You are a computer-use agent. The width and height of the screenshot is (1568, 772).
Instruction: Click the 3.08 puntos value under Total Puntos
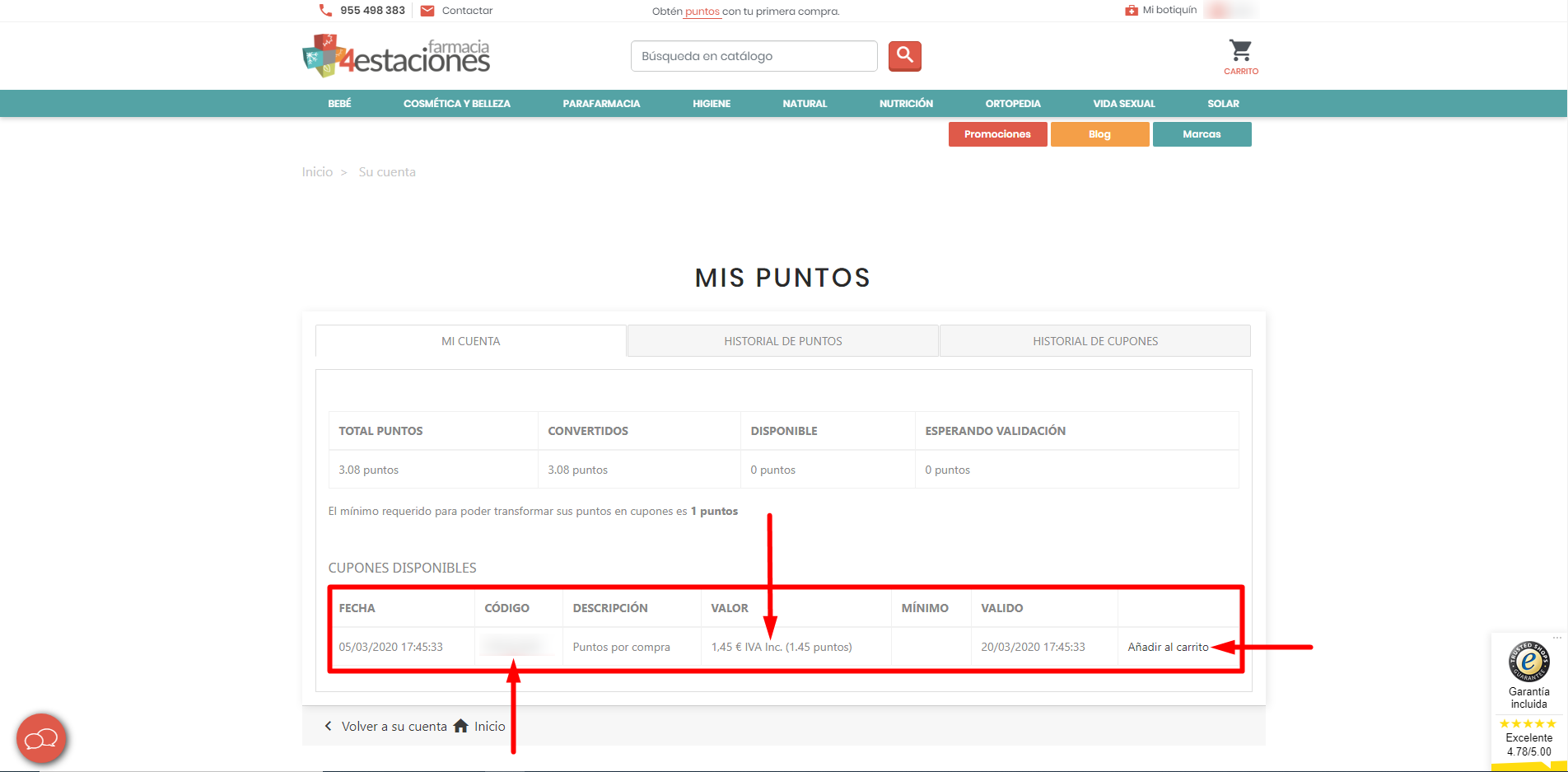click(x=368, y=470)
